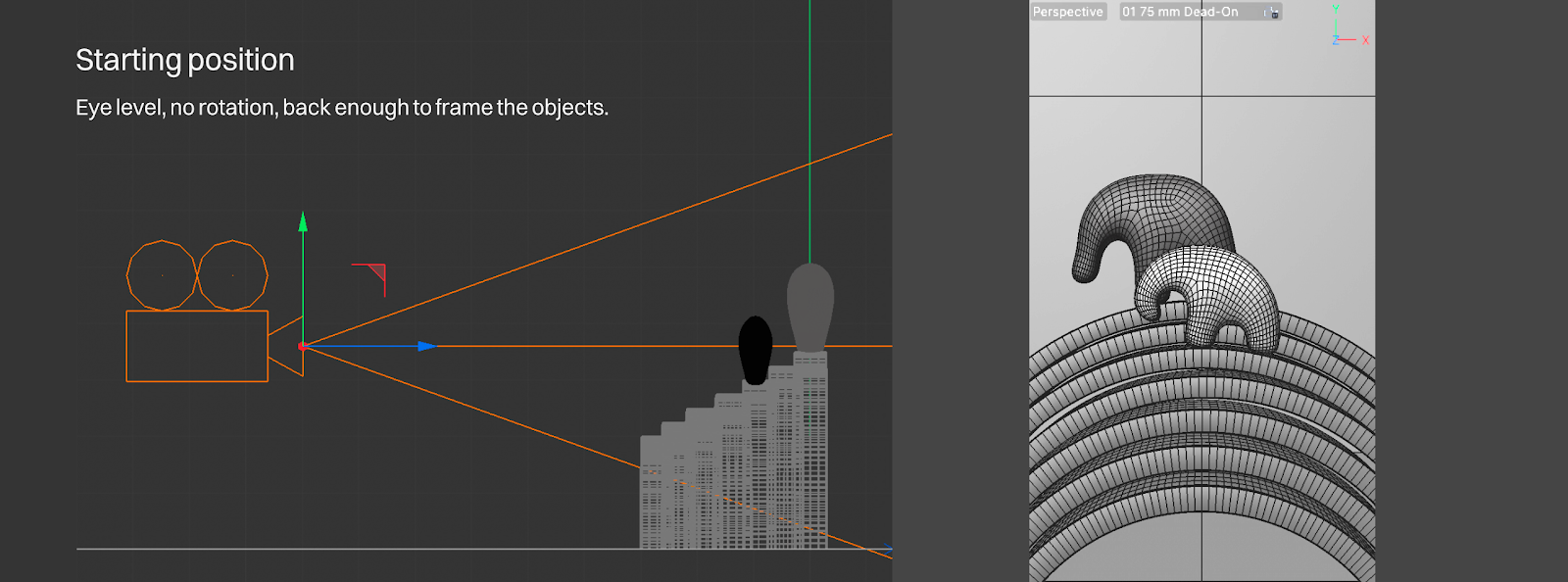Click the Y axis on the orientation gizmo
This screenshot has width=1568, height=582.
click(x=1335, y=9)
